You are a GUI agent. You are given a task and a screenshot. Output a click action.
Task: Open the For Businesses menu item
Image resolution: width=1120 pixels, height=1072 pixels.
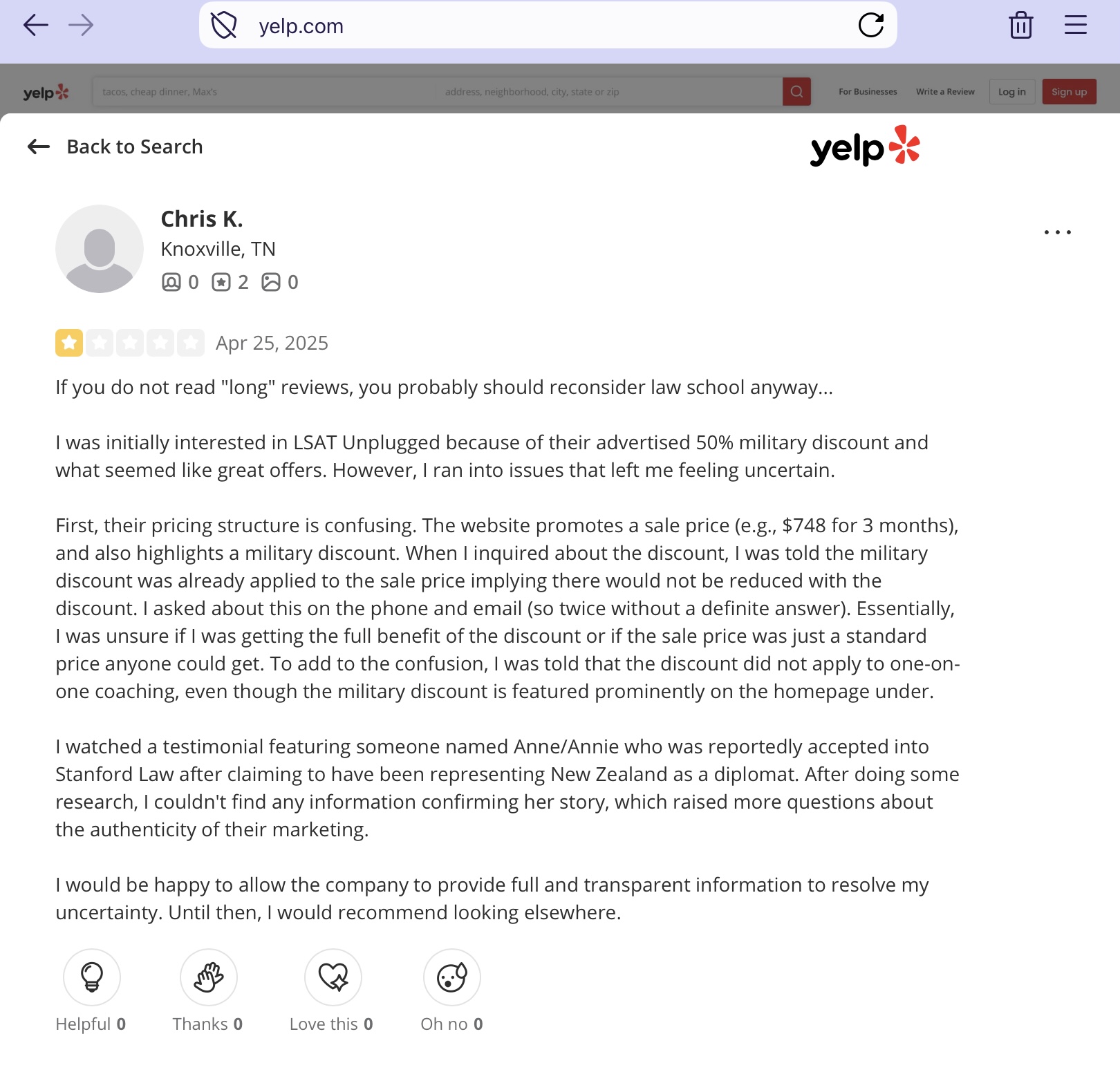coord(868,92)
